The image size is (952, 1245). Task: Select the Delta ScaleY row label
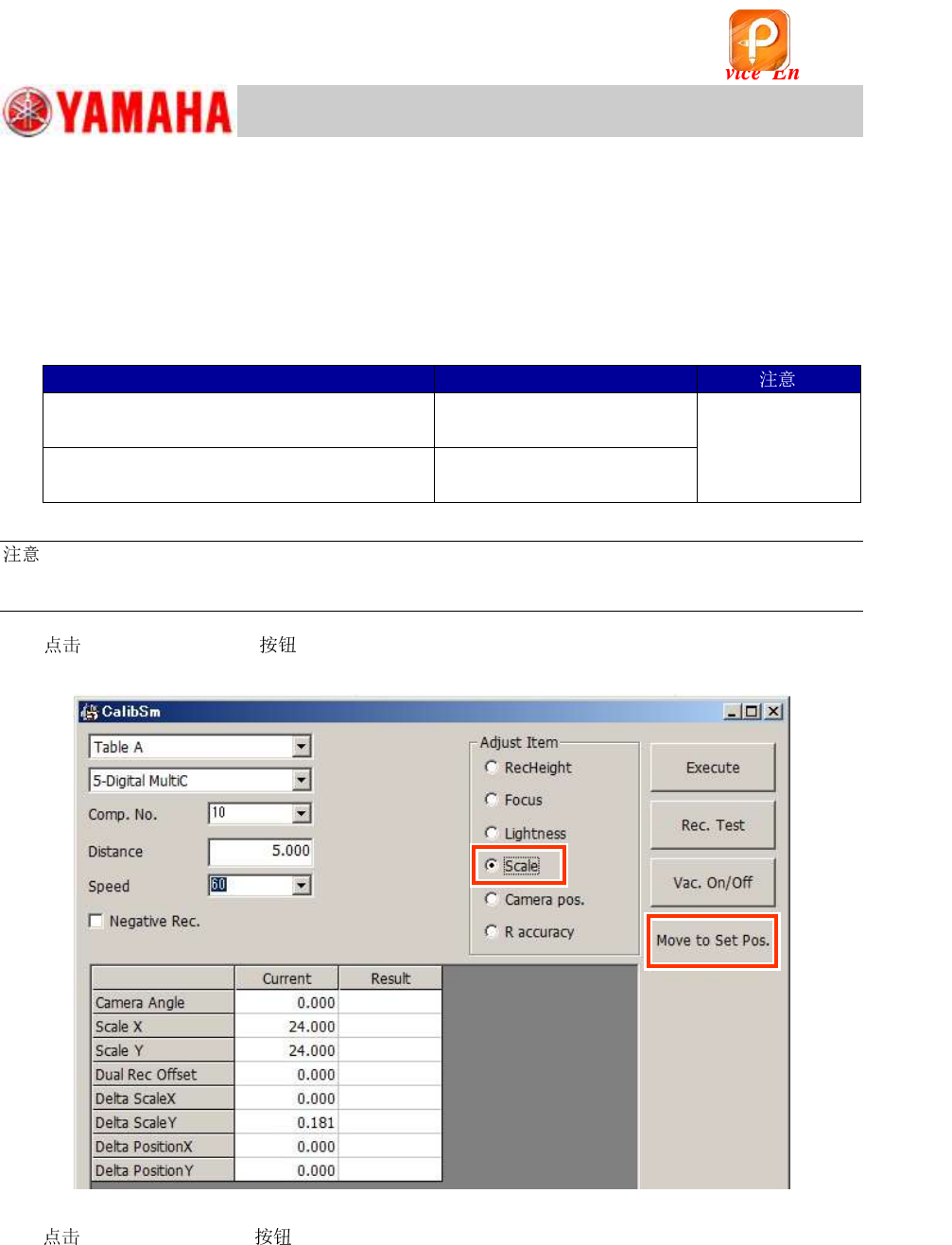point(163,1123)
